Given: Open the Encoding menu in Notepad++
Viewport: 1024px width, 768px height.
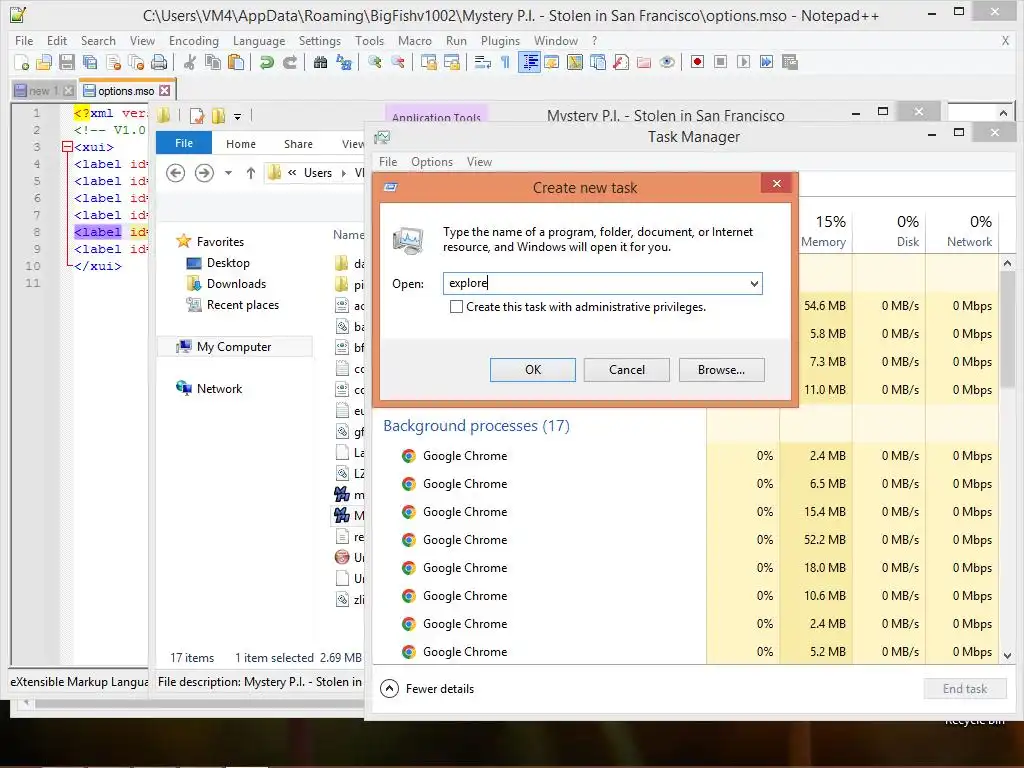Looking at the screenshot, I should point(194,40).
